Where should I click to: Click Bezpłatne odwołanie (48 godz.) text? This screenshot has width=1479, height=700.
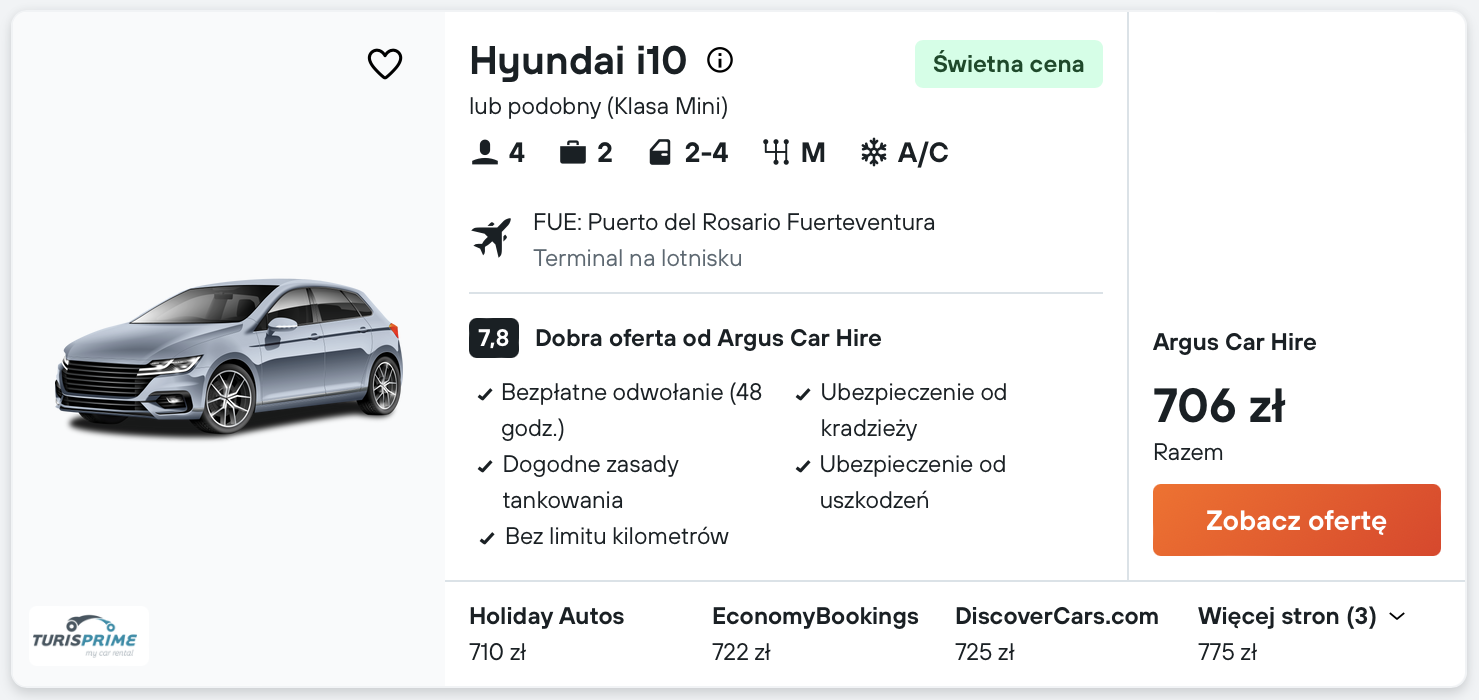[632, 410]
